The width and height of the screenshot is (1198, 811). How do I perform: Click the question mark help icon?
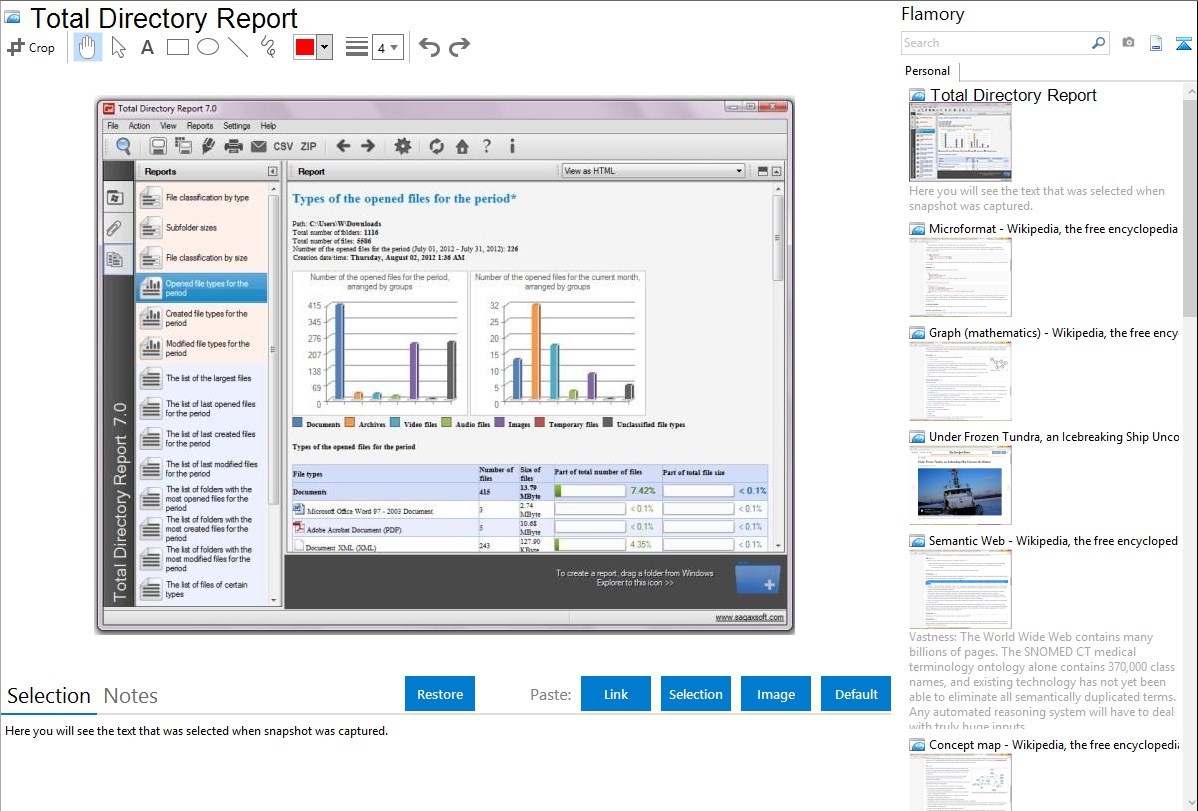pos(487,146)
